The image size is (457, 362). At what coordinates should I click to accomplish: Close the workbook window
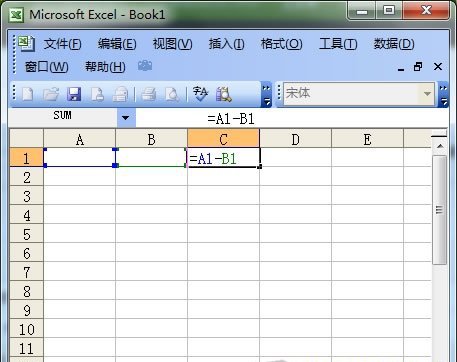tap(438, 67)
